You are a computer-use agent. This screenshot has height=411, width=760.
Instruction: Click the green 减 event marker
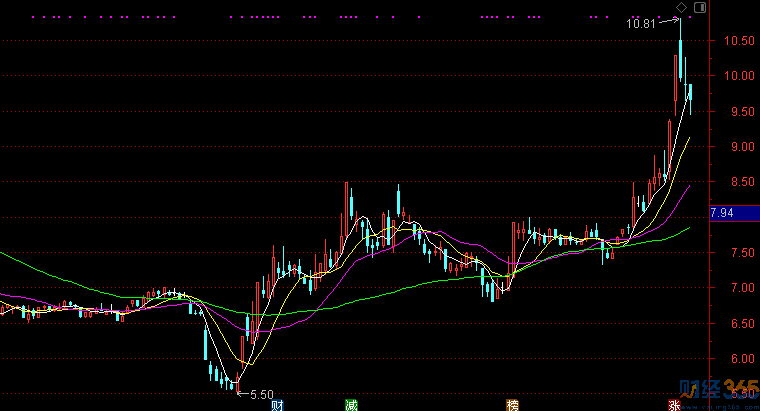351,405
